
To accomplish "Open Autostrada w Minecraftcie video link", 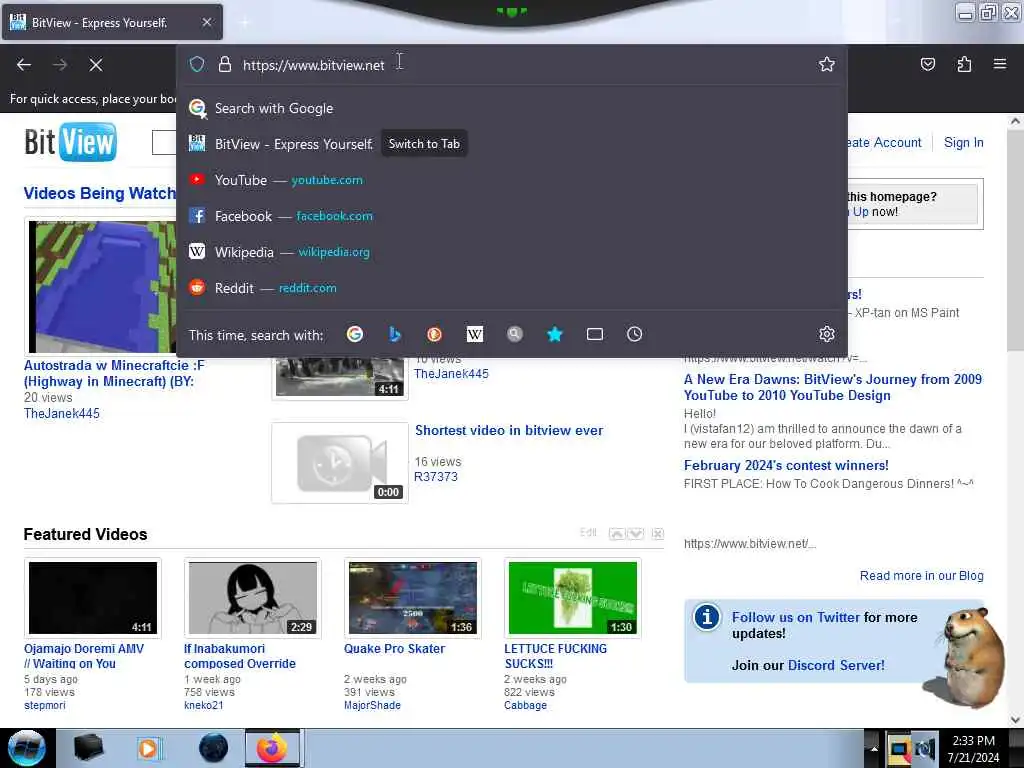I will [x=114, y=374].
